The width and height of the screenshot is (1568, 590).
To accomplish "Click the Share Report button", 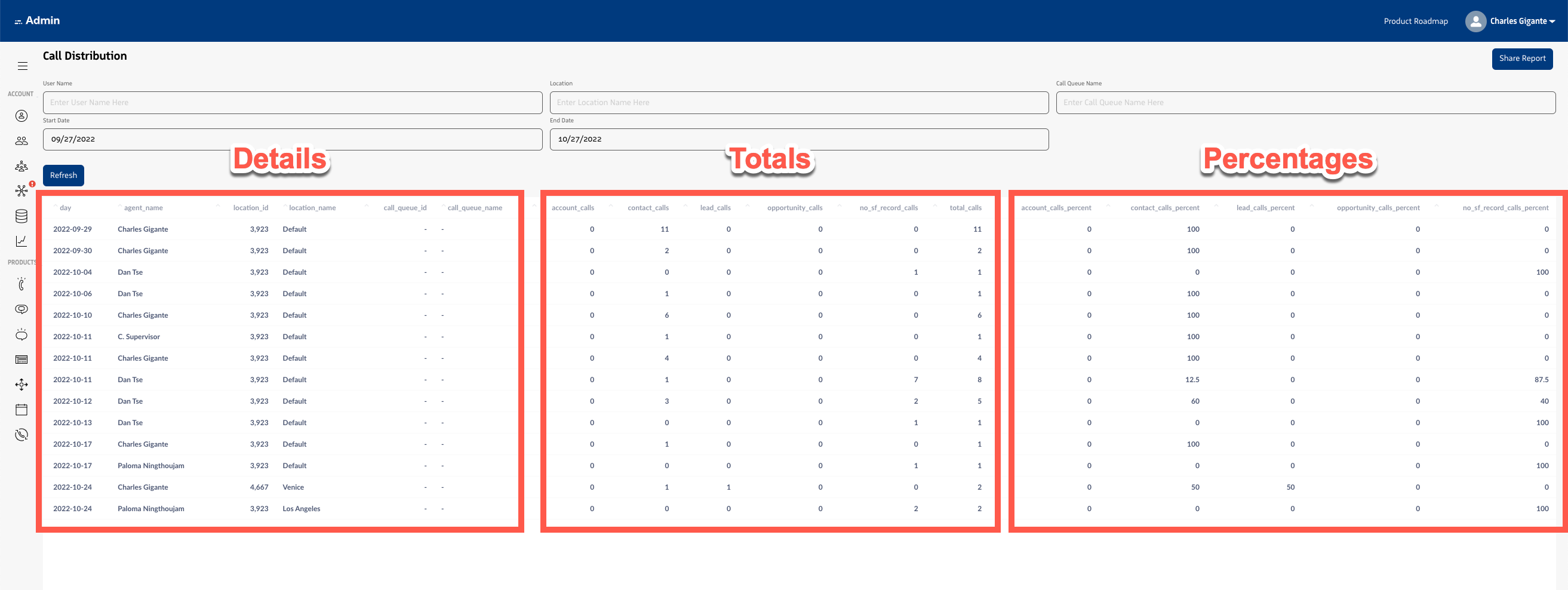I will pos(1522,59).
